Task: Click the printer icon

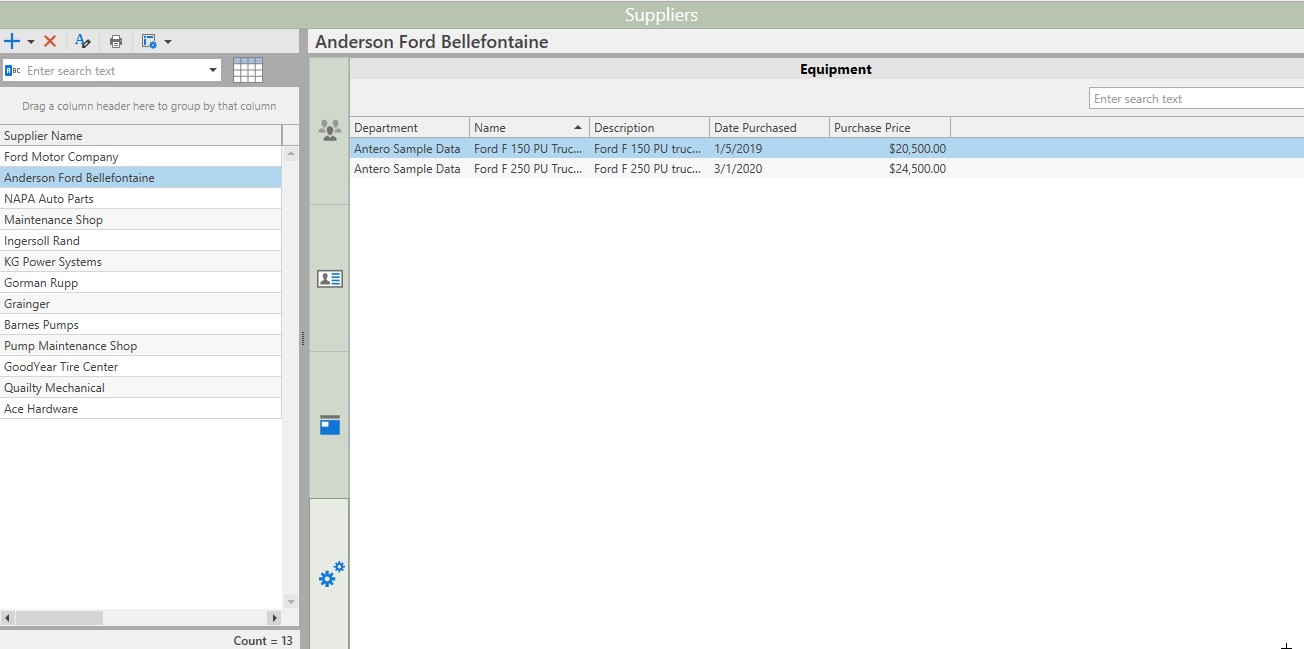Action: coord(116,41)
